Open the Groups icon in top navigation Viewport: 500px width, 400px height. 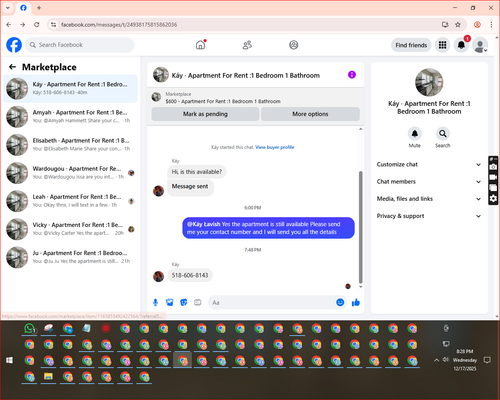coord(294,45)
